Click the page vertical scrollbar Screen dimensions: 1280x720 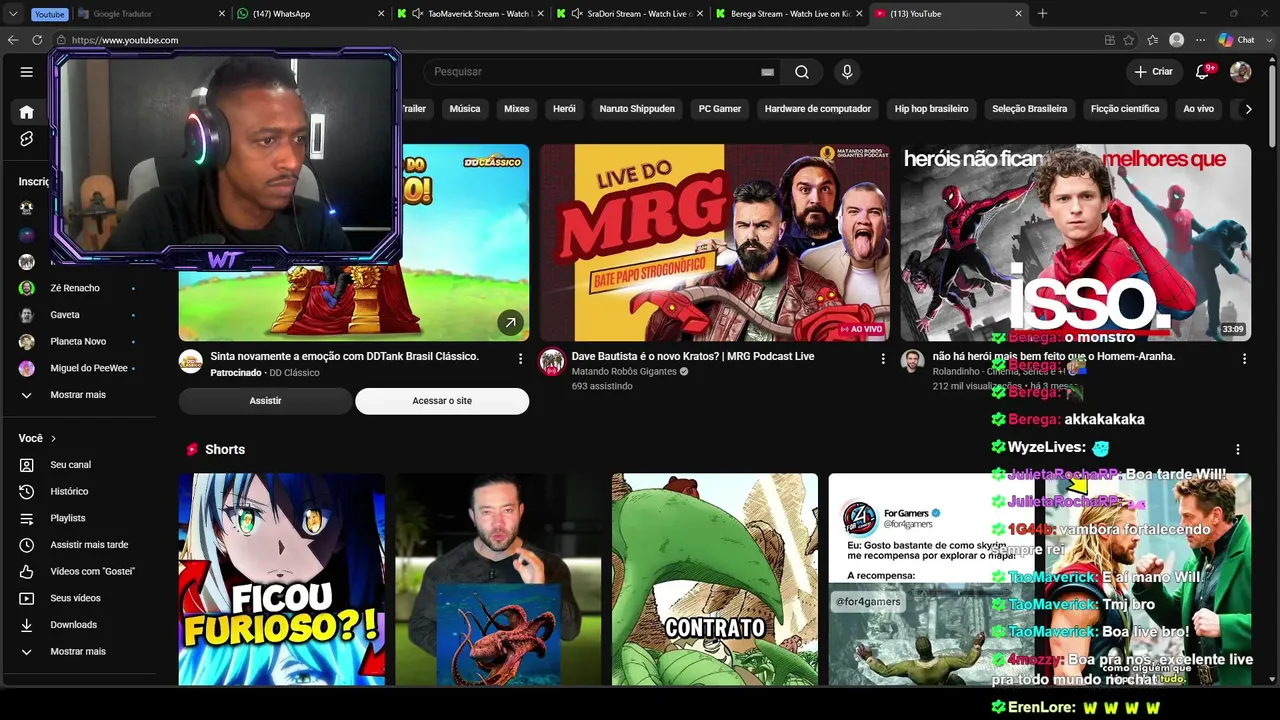(1273, 105)
